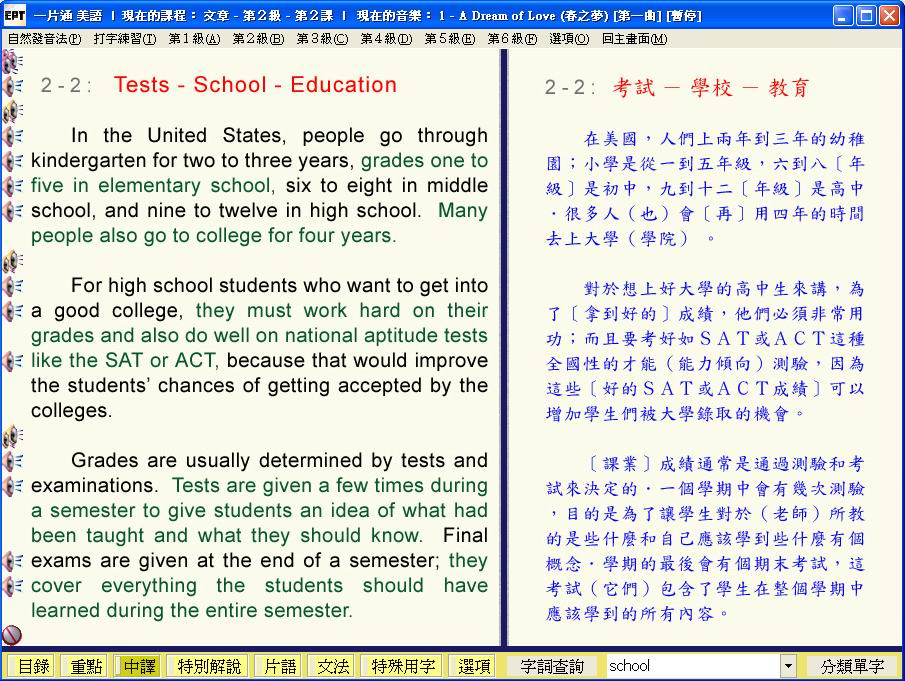Screen dimensions: 905x681
Task: Click speaker icon next to "kindergarten for two"
Action: click(x=12, y=161)
